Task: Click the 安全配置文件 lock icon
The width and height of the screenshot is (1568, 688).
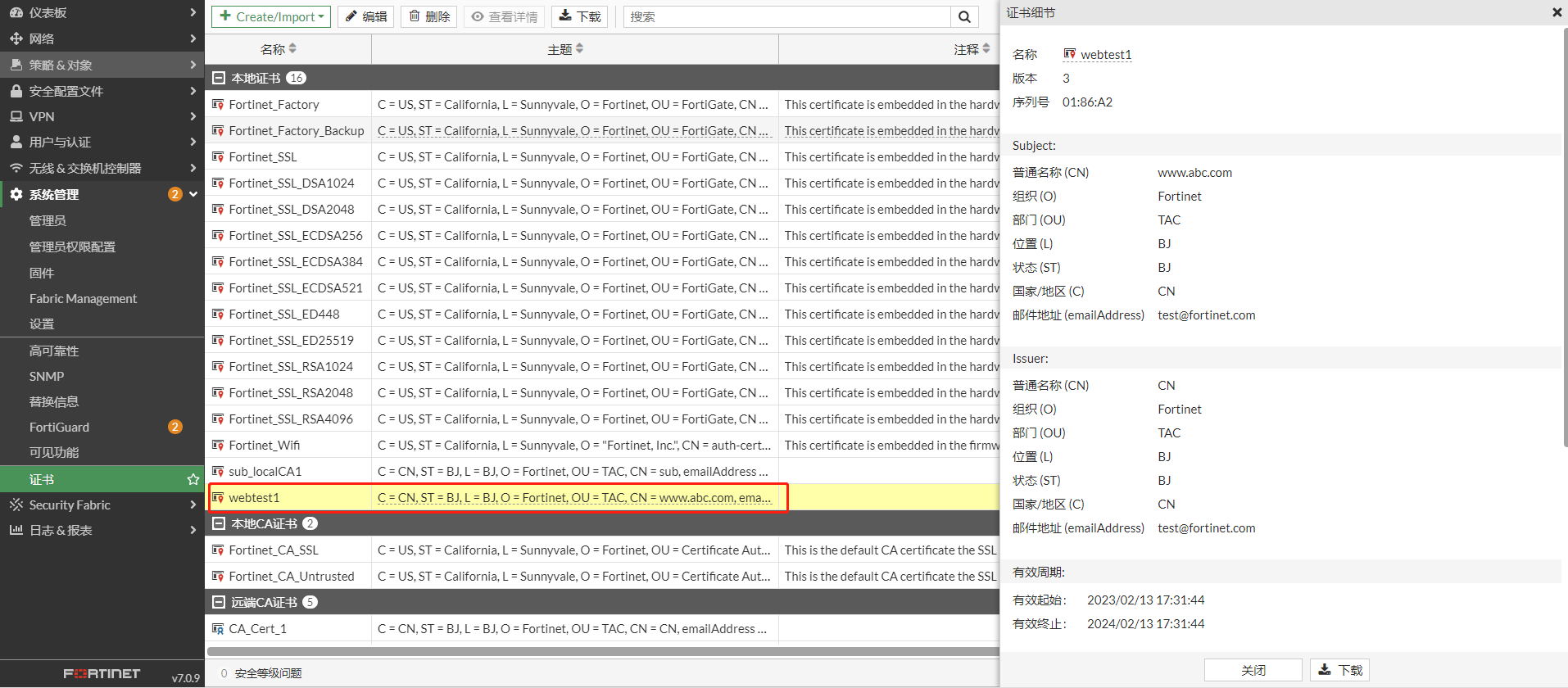Action: tap(16, 91)
